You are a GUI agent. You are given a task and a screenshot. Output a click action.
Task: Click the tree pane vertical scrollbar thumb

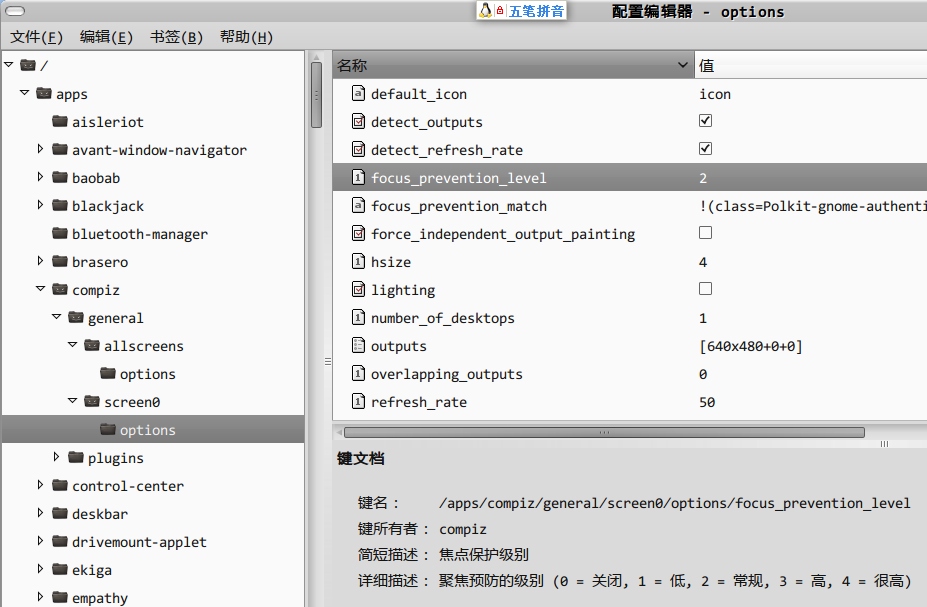(316, 95)
